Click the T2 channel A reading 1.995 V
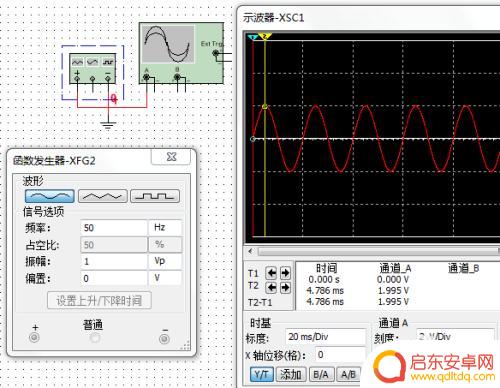 (x=393, y=291)
